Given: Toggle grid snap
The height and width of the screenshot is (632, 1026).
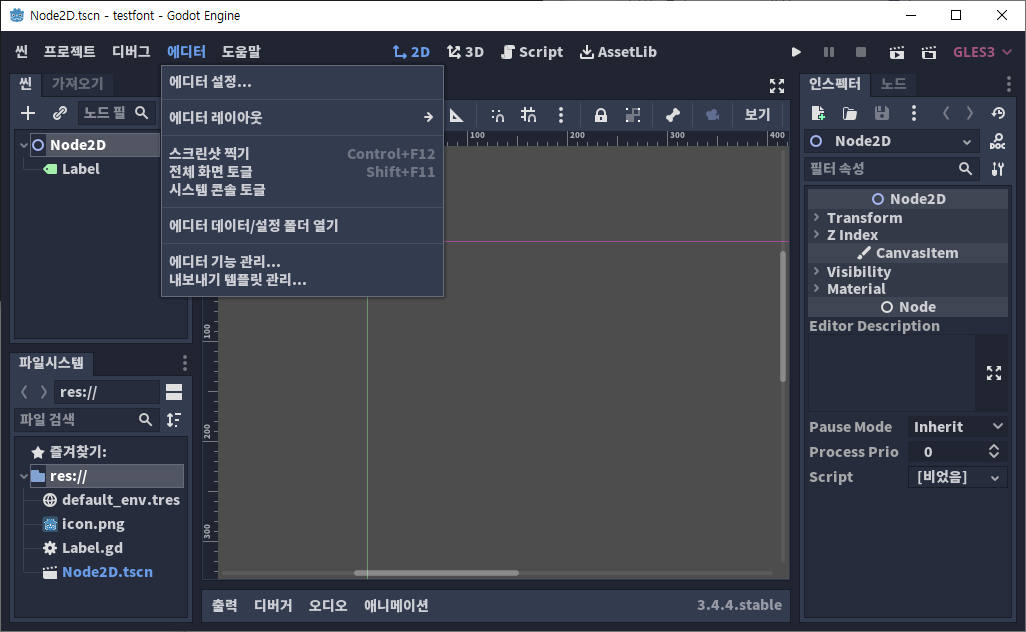Looking at the screenshot, I should point(528,116).
